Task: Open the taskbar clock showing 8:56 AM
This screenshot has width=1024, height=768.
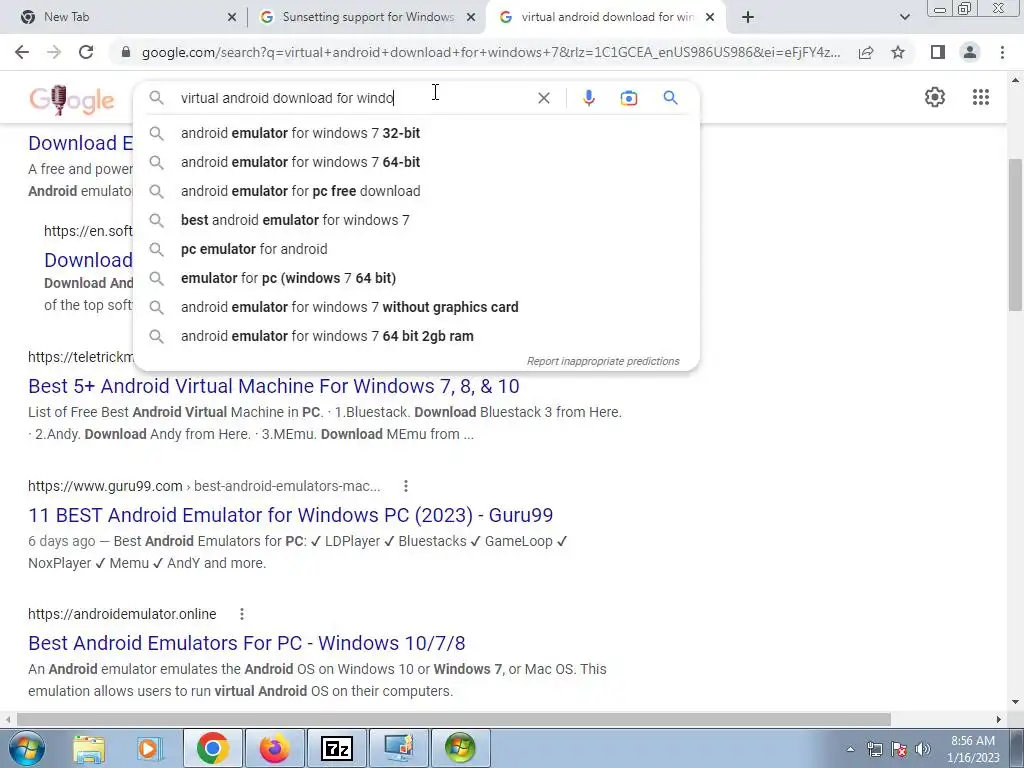Action: (x=973, y=749)
